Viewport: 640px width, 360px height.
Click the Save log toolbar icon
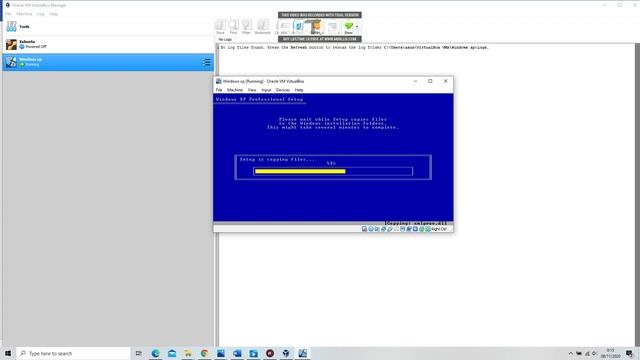[x=220, y=27]
